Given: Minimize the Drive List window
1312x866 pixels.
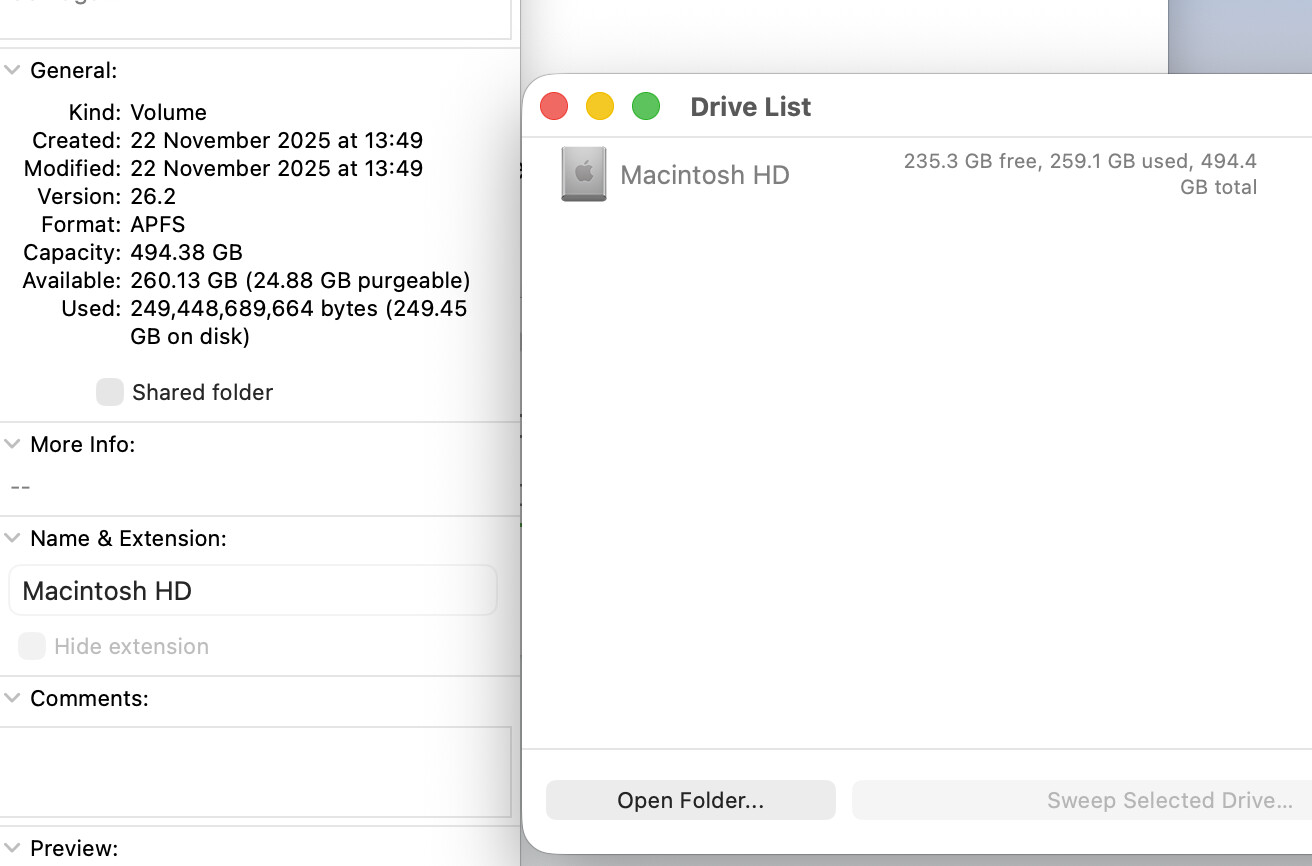Looking at the screenshot, I should [600, 106].
